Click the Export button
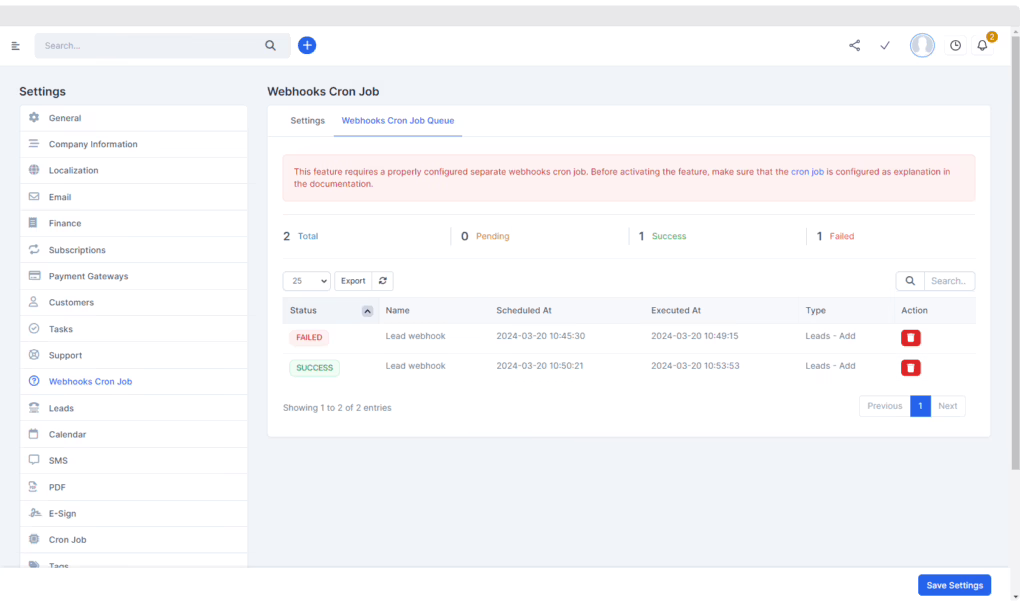 point(353,281)
